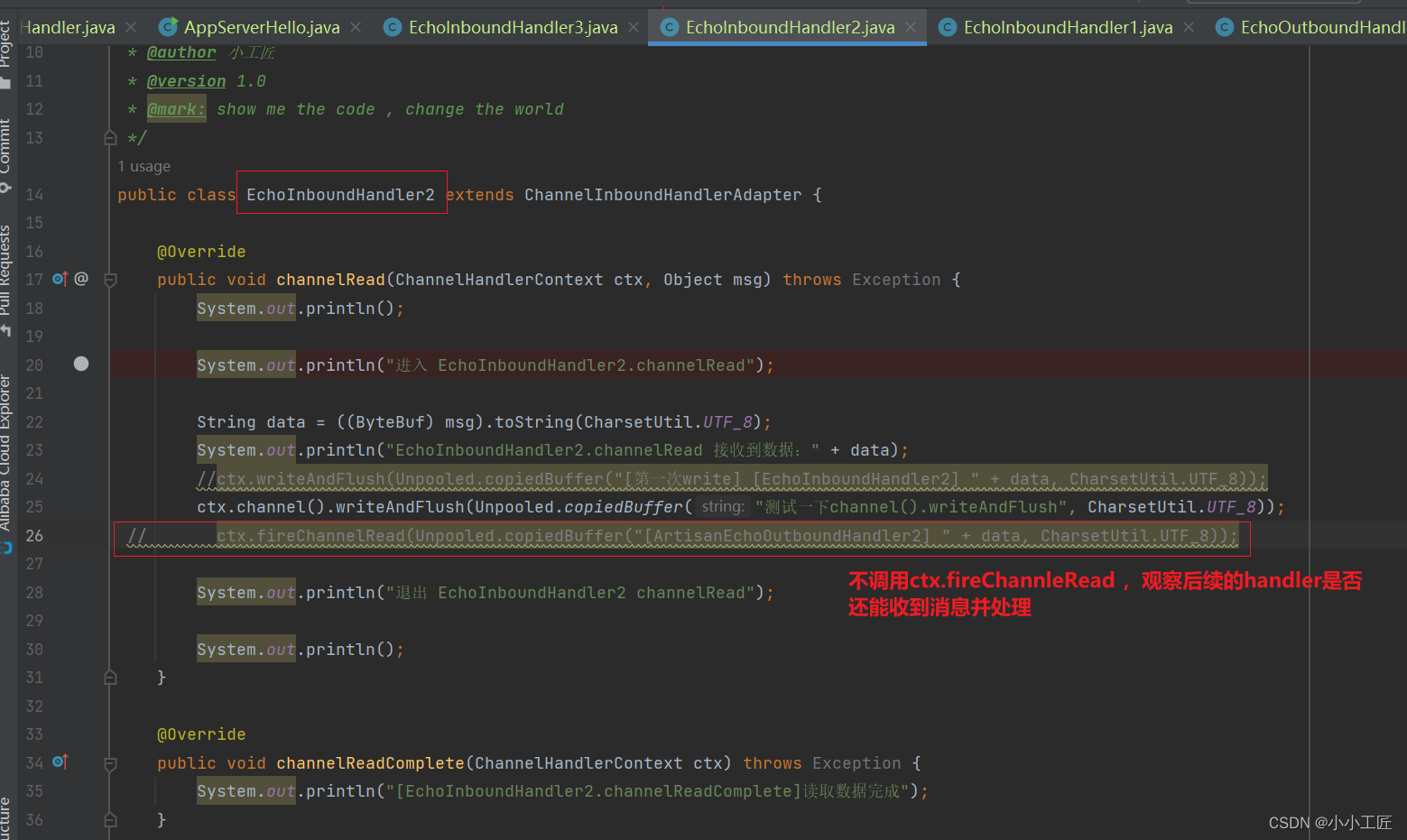Click the println() call on line 18

(350, 309)
